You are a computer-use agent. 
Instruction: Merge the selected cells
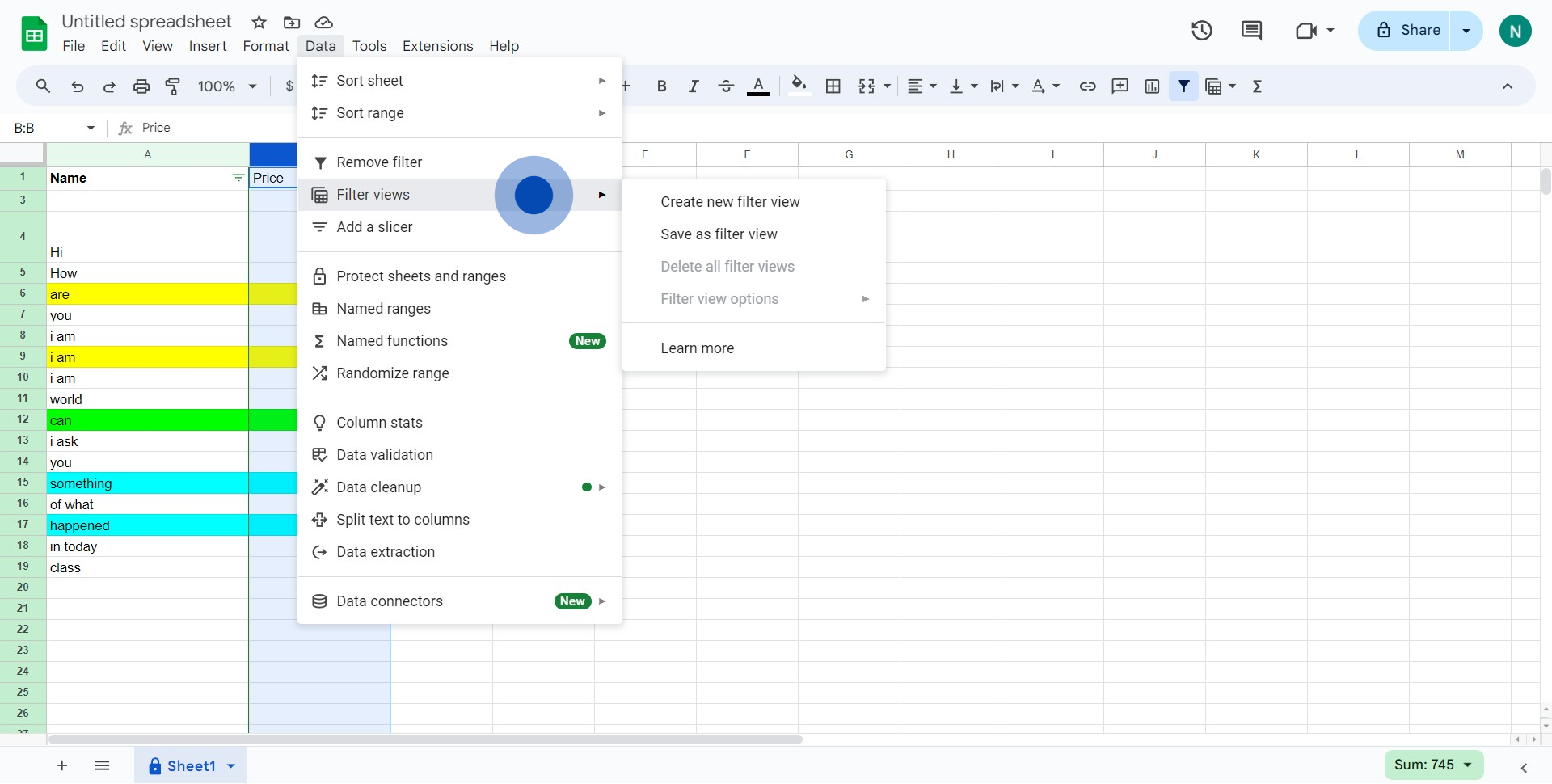pos(867,86)
